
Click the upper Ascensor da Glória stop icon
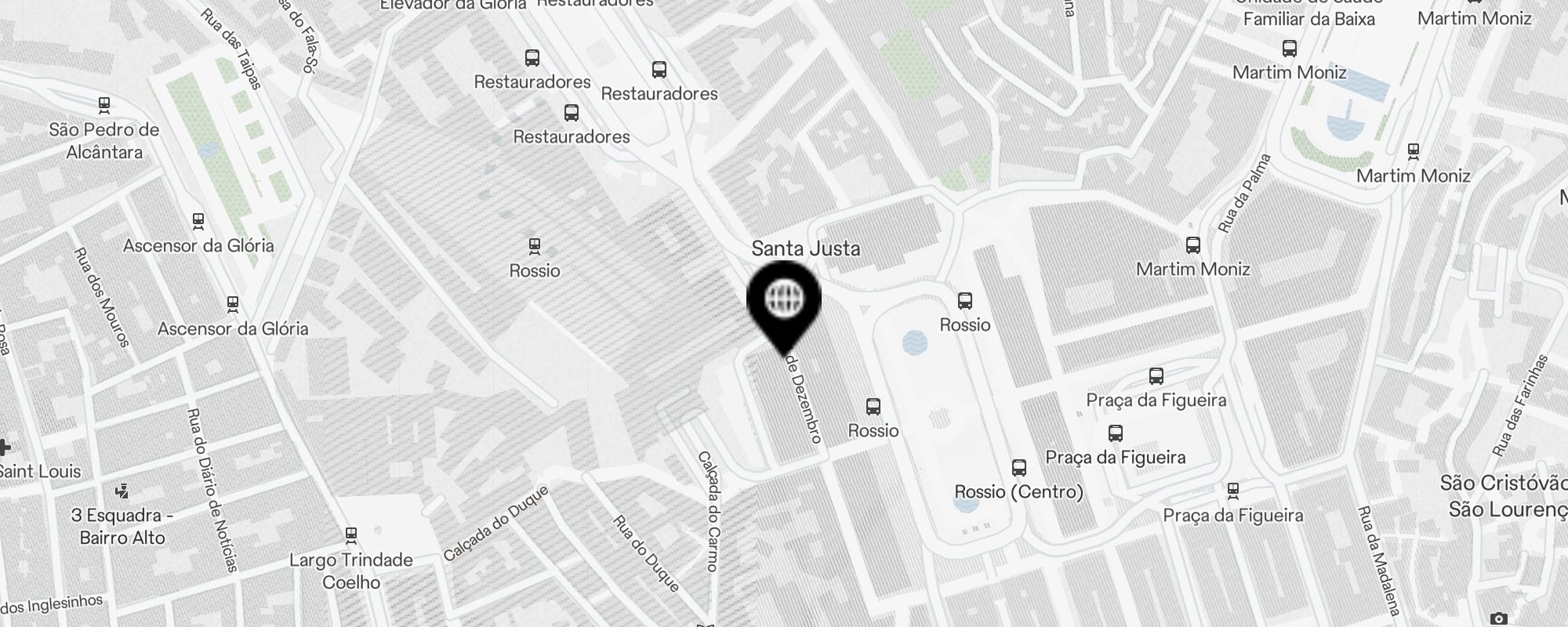198,222
